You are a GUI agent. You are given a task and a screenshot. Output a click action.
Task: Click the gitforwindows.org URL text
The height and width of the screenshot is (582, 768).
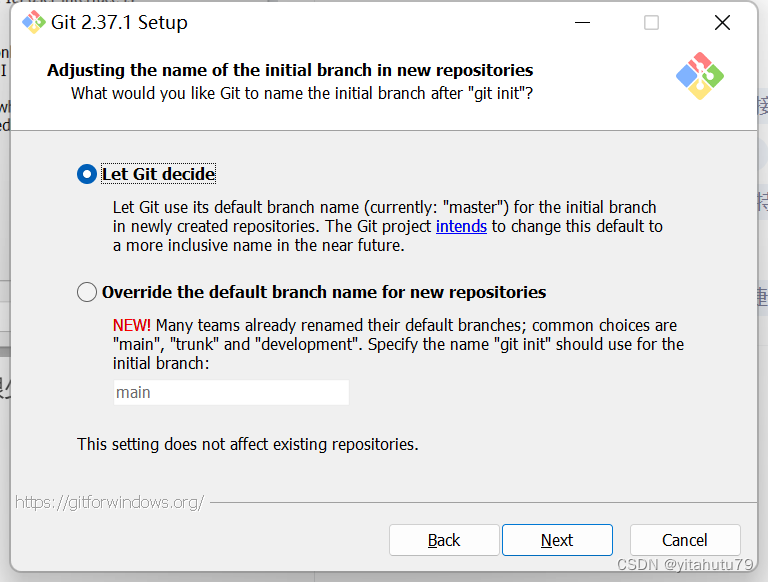pos(110,502)
